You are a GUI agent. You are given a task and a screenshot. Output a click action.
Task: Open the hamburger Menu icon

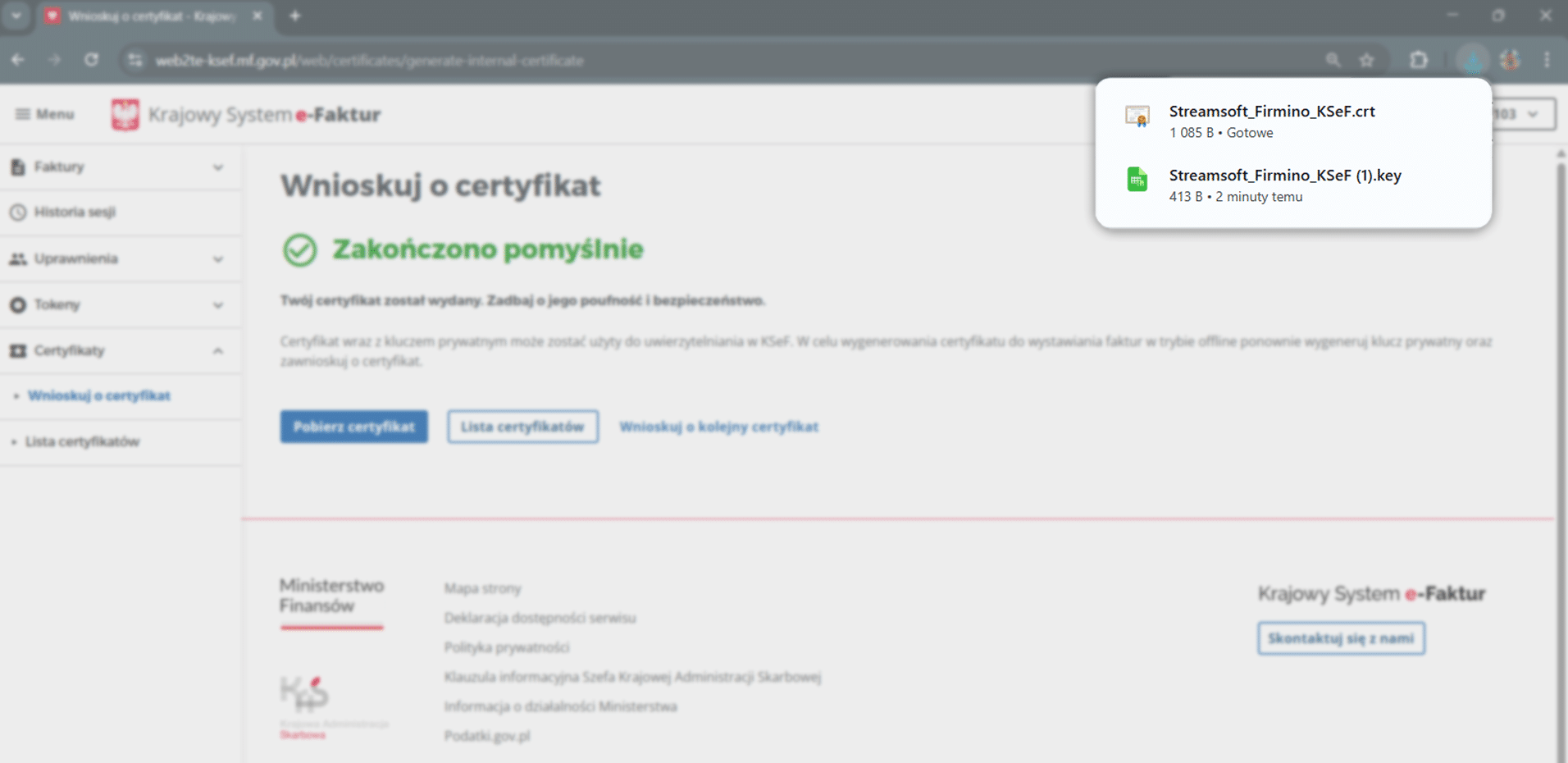[23, 114]
